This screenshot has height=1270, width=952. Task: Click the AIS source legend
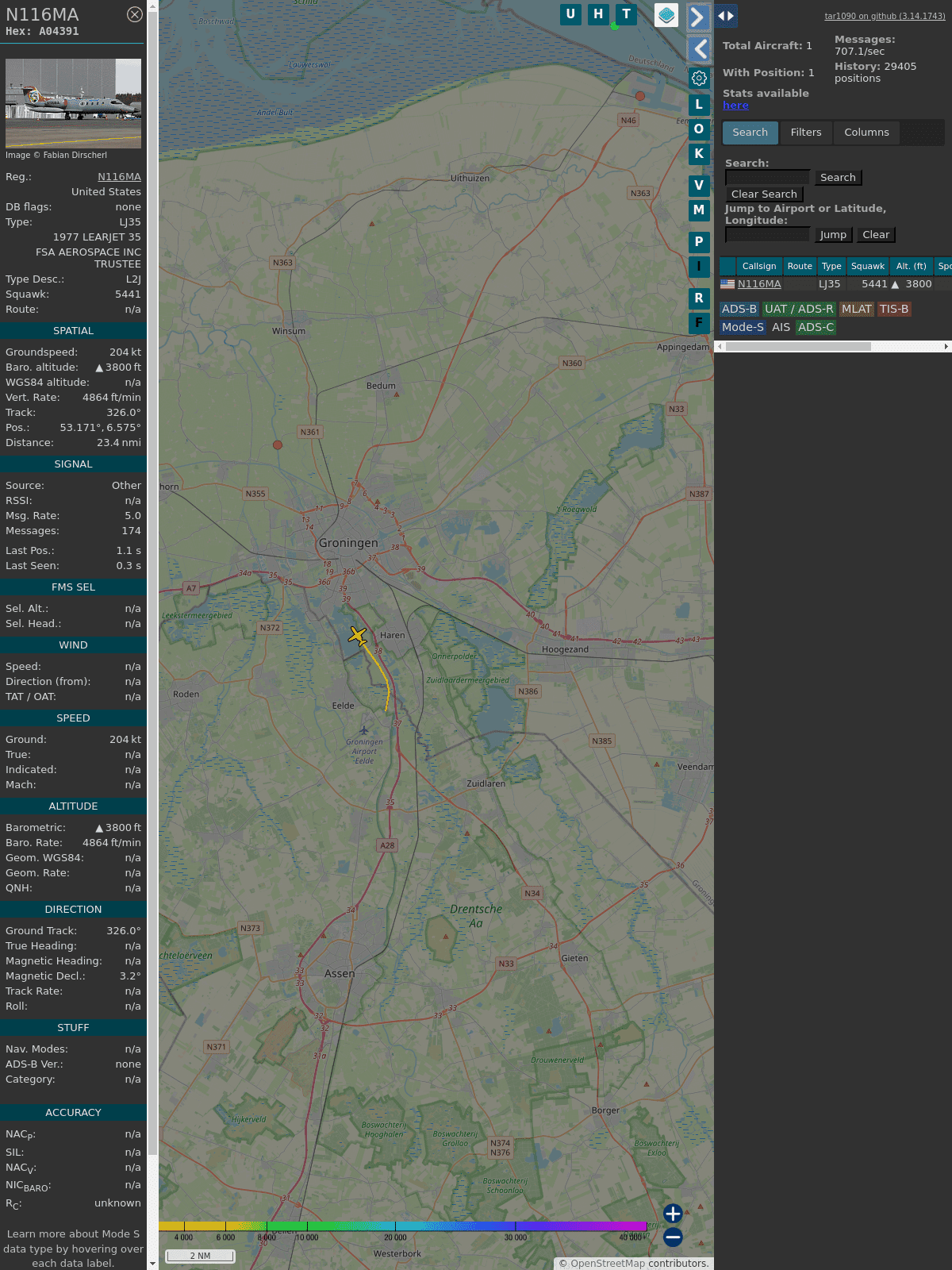point(781,328)
